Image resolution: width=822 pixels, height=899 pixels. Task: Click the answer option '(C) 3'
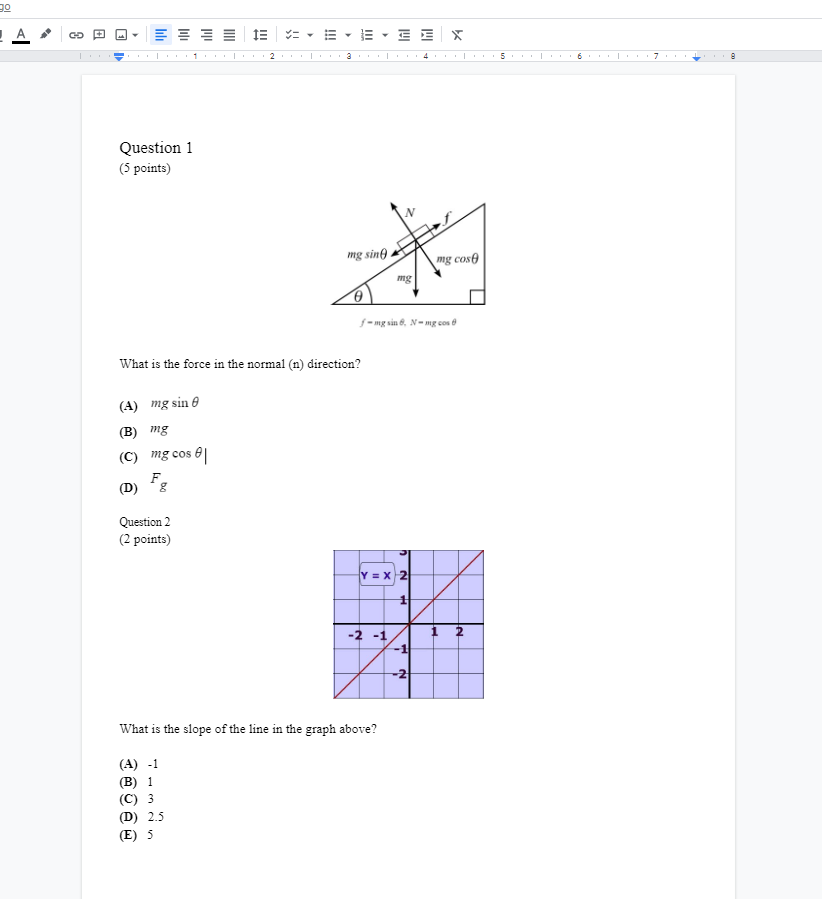pyautogui.click(x=136, y=799)
